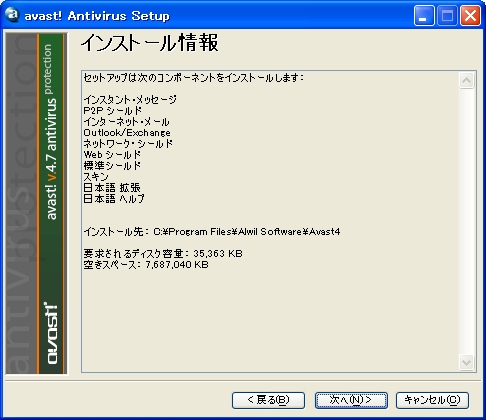Screen dimensions: 486x420
Task: Select the 標準シールド line
Action: [112, 166]
